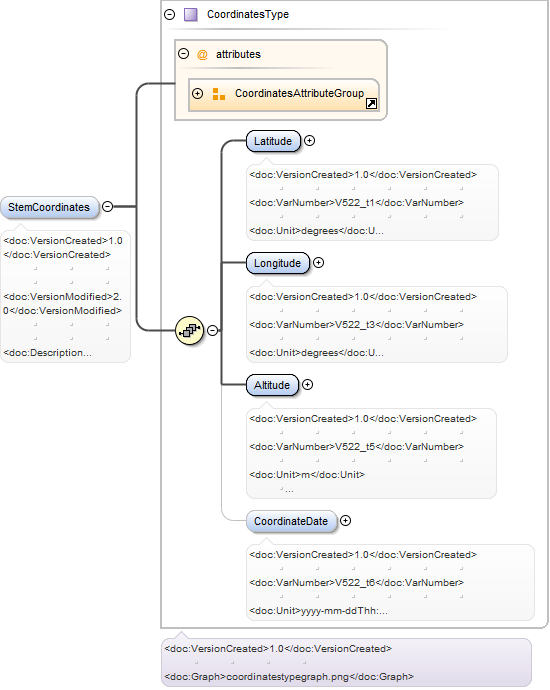Collapse the StemCoordinates element
This screenshot has height=690, width=550.
pyautogui.click(x=107, y=206)
